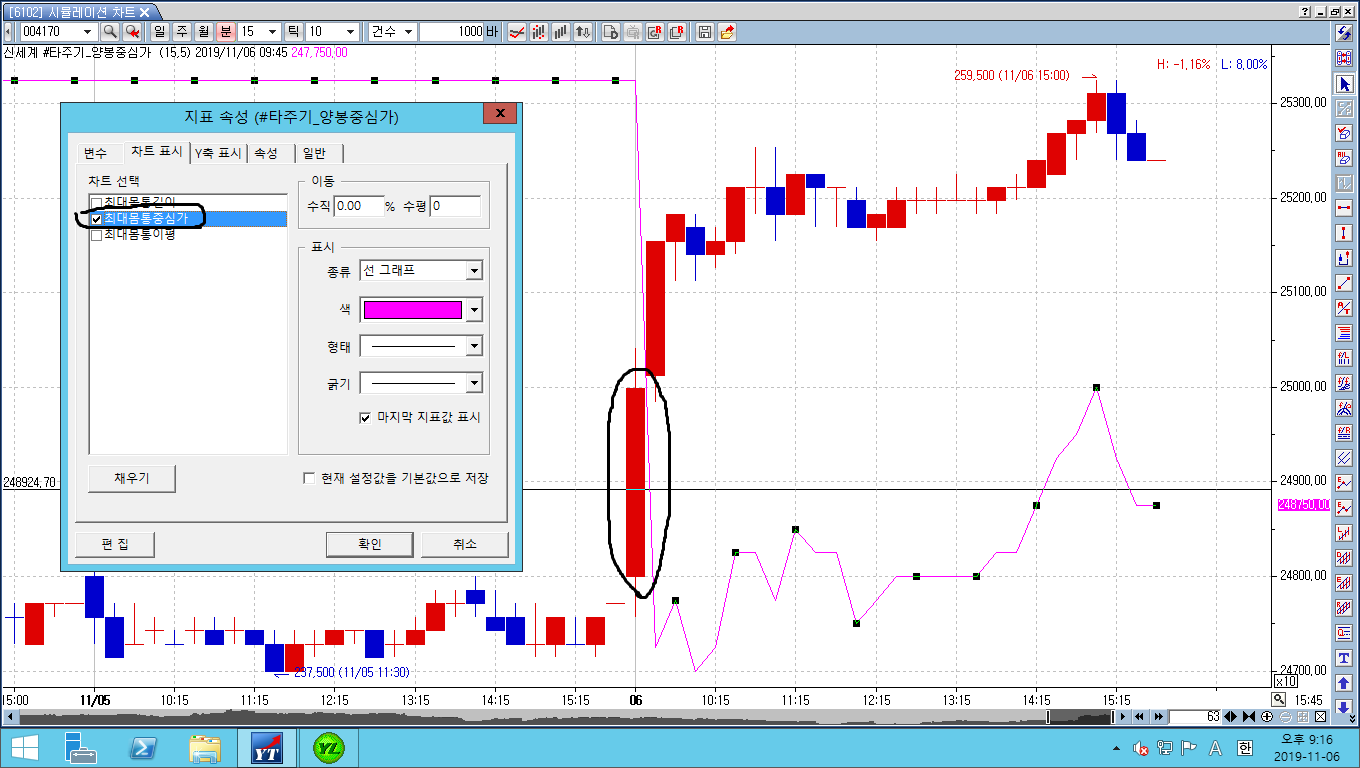Click the green YL taskbar icon
Image resolution: width=1360 pixels, height=768 pixels.
327,747
